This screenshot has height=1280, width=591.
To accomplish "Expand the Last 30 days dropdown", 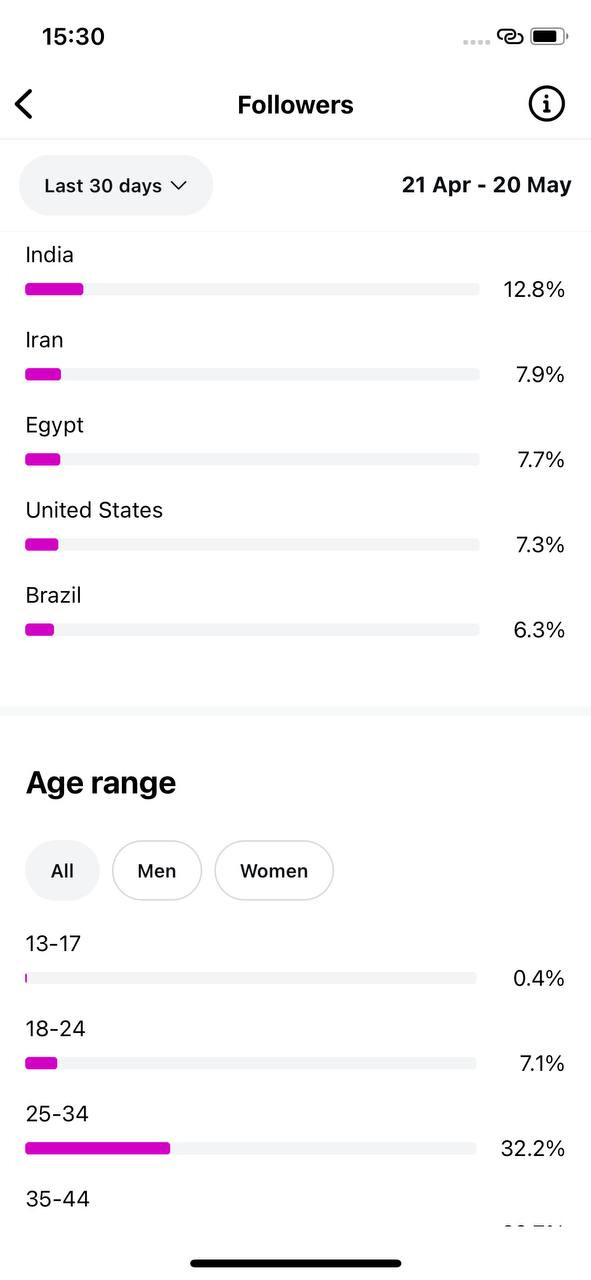I will 116,185.
